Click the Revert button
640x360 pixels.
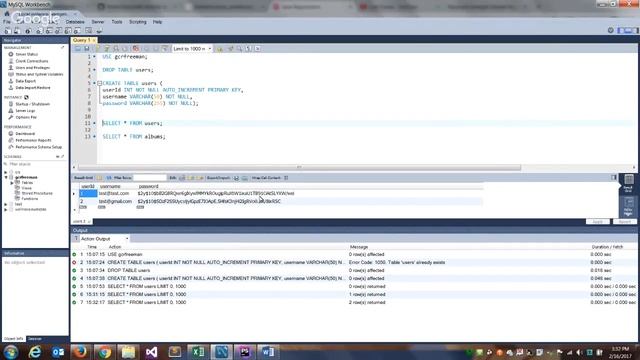624,222
